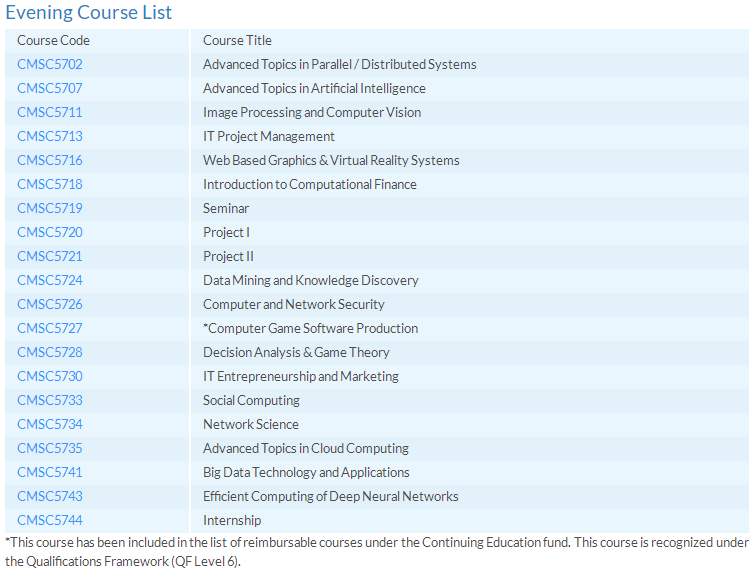Click the Social Computing title
This screenshot has height=568, width=752.
(251, 400)
